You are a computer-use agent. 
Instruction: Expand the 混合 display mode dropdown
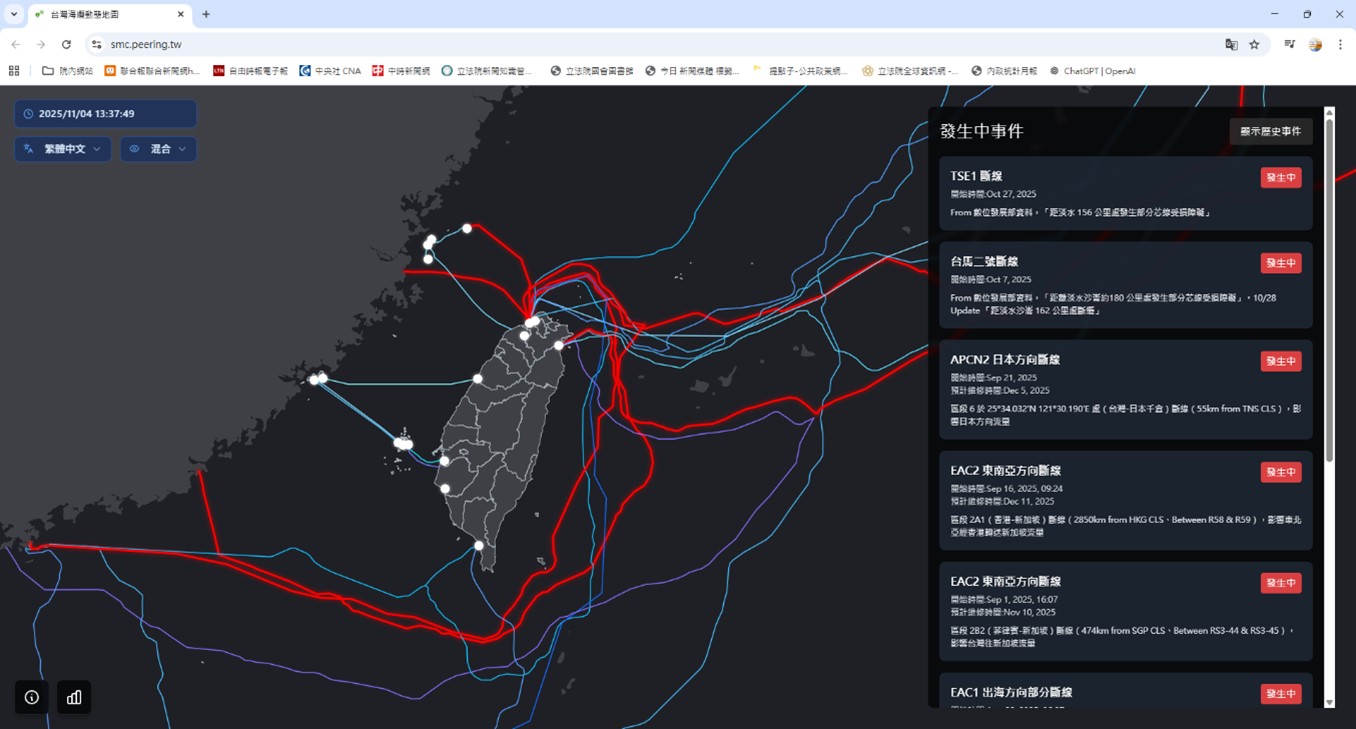[x=159, y=149]
